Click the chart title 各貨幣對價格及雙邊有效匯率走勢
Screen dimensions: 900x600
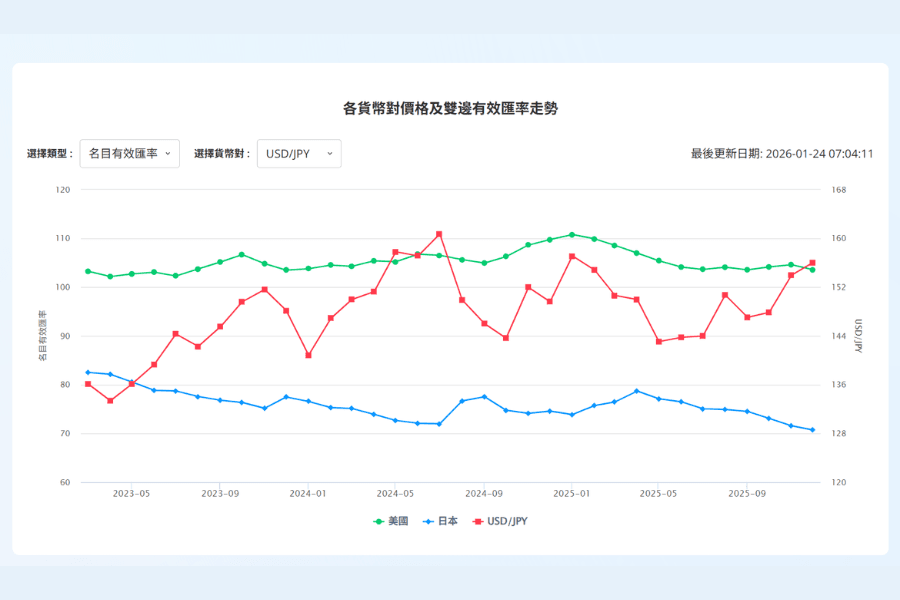point(450,109)
